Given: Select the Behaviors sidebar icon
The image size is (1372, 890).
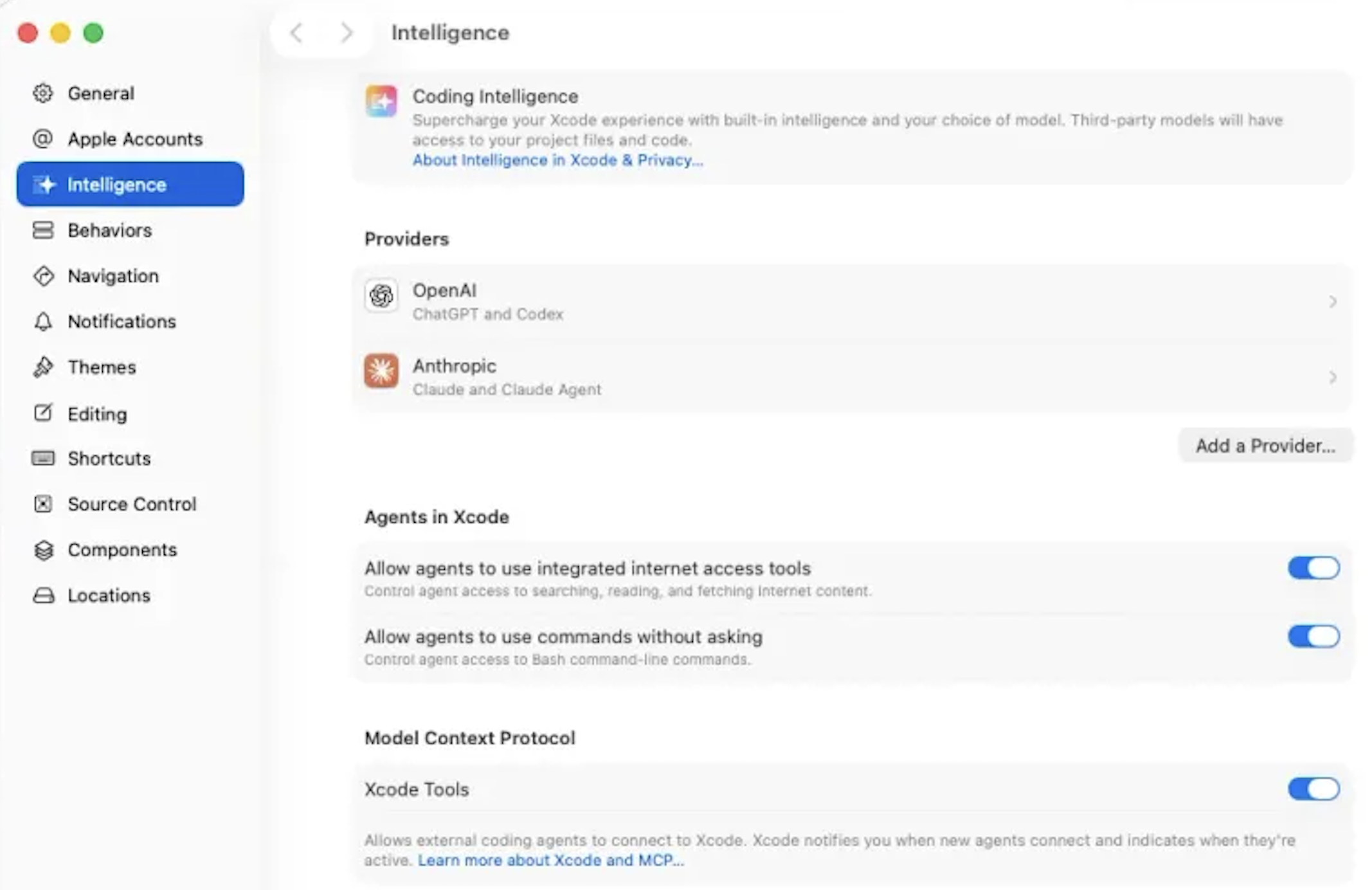Looking at the screenshot, I should pyautogui.click(x=42, y=230).
